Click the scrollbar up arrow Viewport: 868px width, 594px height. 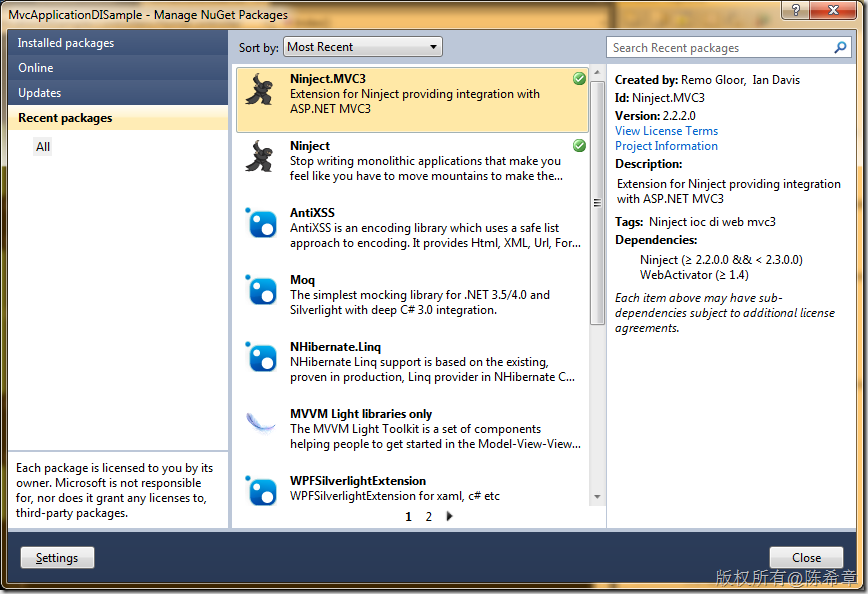pos(597,73)
